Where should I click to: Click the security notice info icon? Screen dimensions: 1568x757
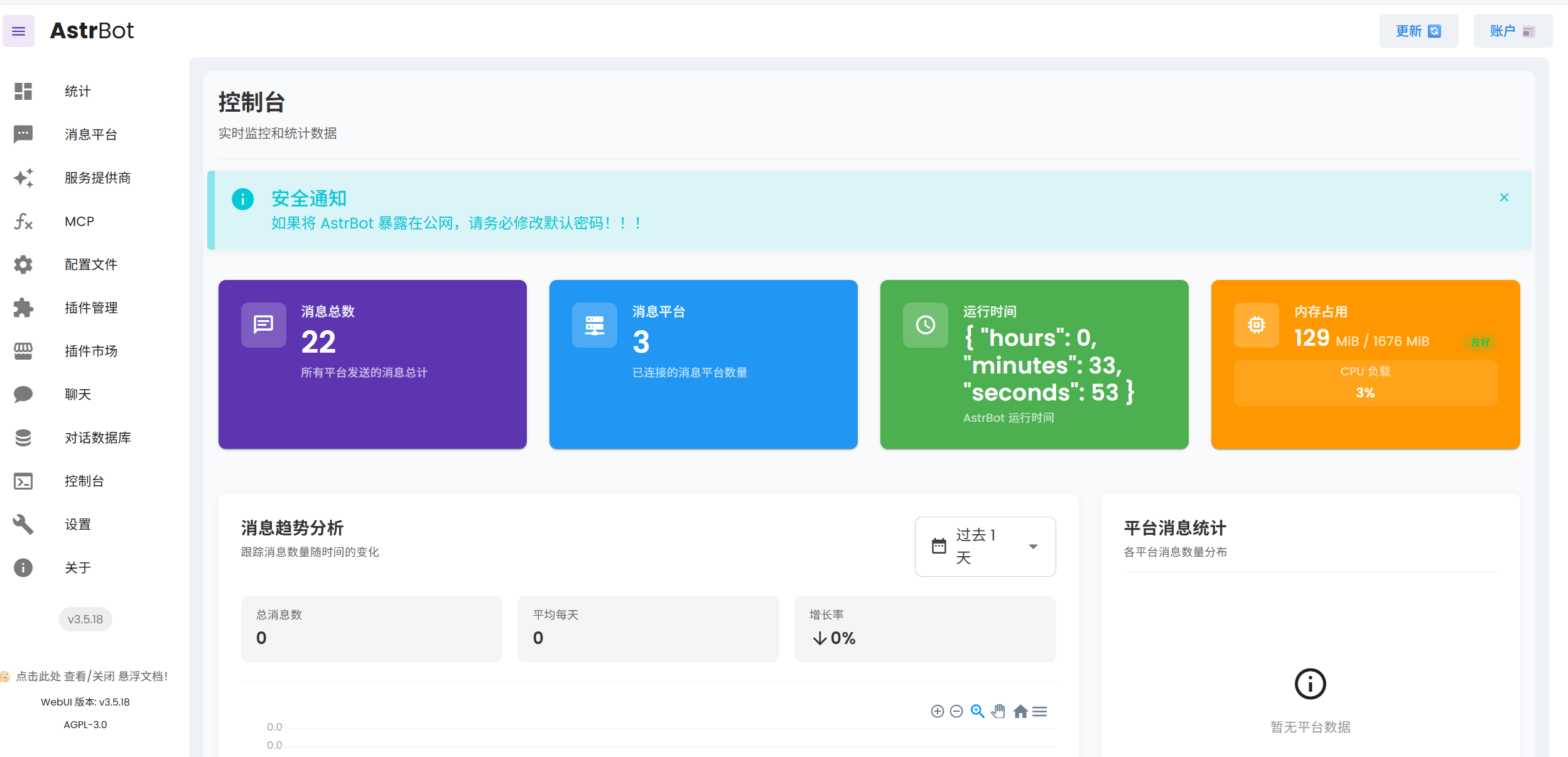[243, 199]
